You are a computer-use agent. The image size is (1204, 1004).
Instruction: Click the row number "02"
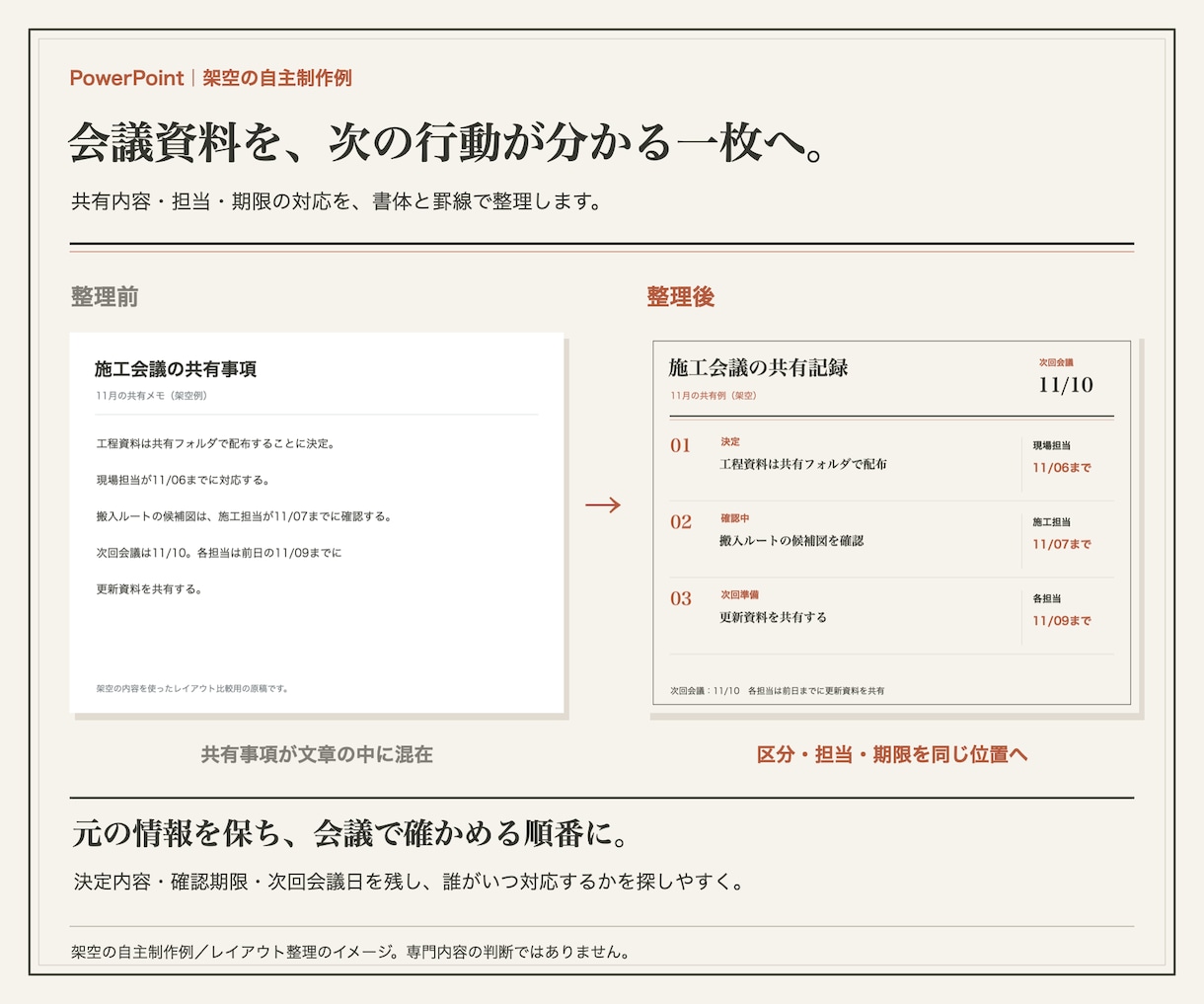point(681,522)
